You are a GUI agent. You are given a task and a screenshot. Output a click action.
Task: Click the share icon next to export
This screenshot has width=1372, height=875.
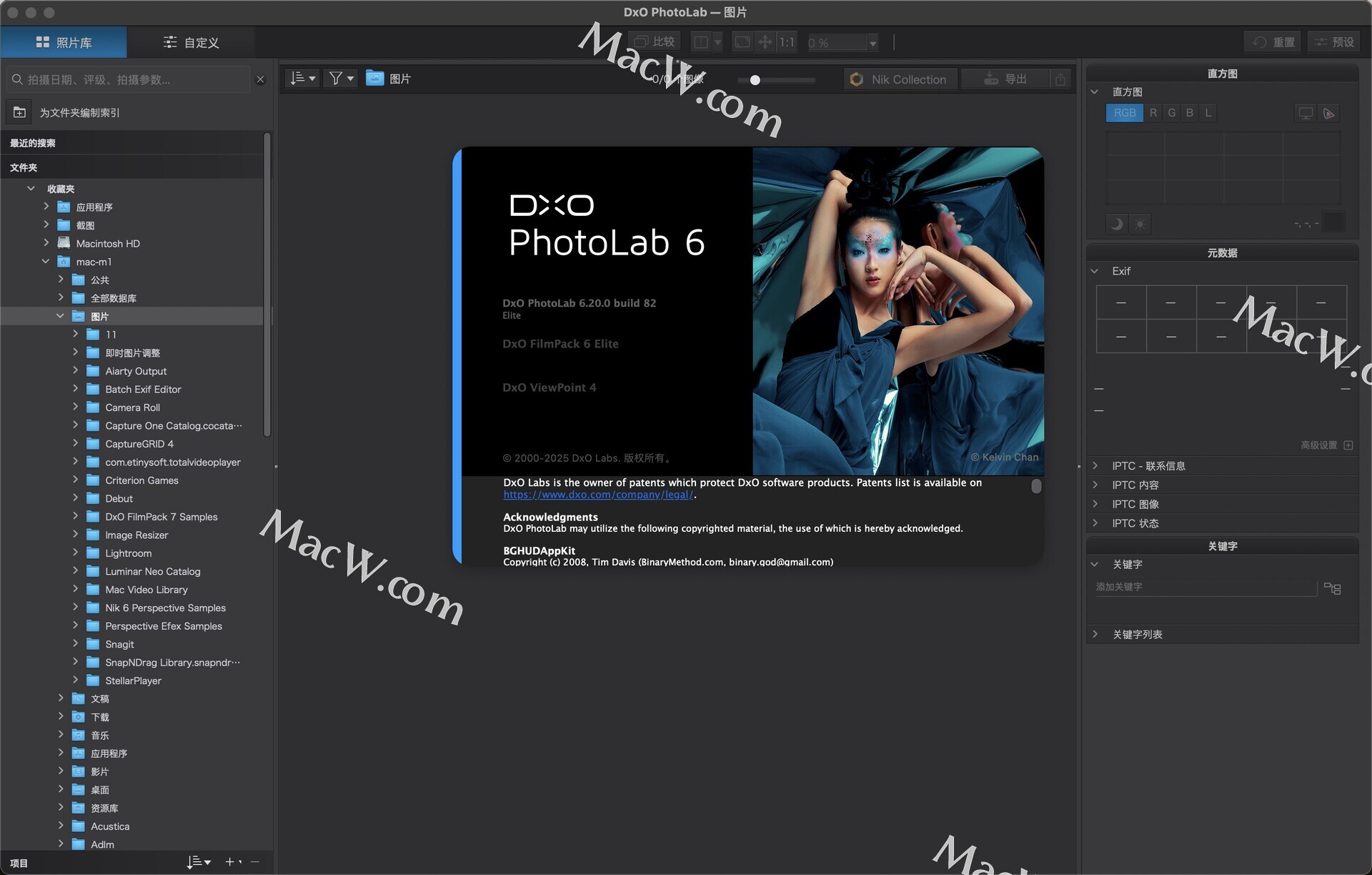[1060, 79]
